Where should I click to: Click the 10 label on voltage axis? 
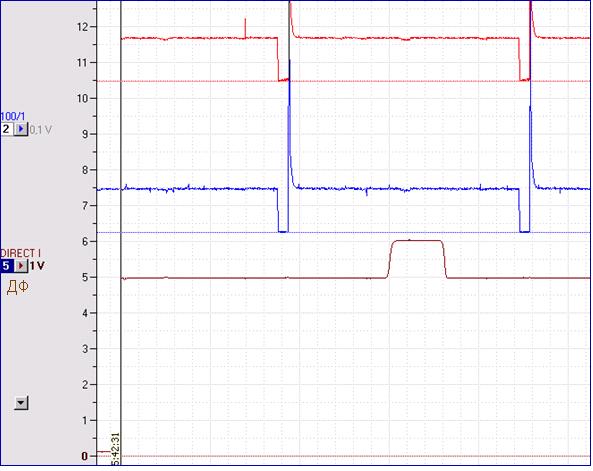(82, 98)
